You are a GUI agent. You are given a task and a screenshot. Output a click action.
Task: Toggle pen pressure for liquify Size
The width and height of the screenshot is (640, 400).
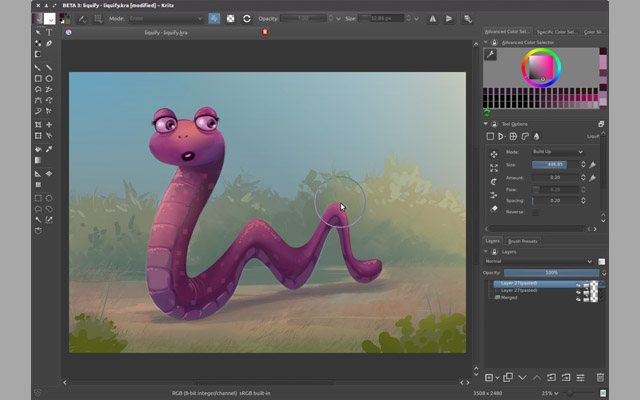(593, 164)
